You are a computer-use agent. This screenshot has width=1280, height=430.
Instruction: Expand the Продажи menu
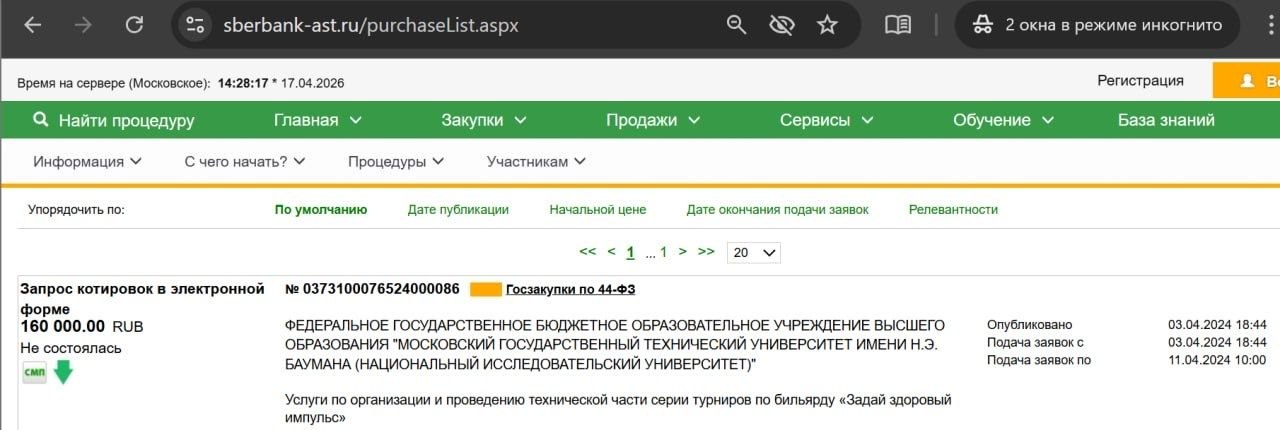pyautogui.click(x=654, y=121)
